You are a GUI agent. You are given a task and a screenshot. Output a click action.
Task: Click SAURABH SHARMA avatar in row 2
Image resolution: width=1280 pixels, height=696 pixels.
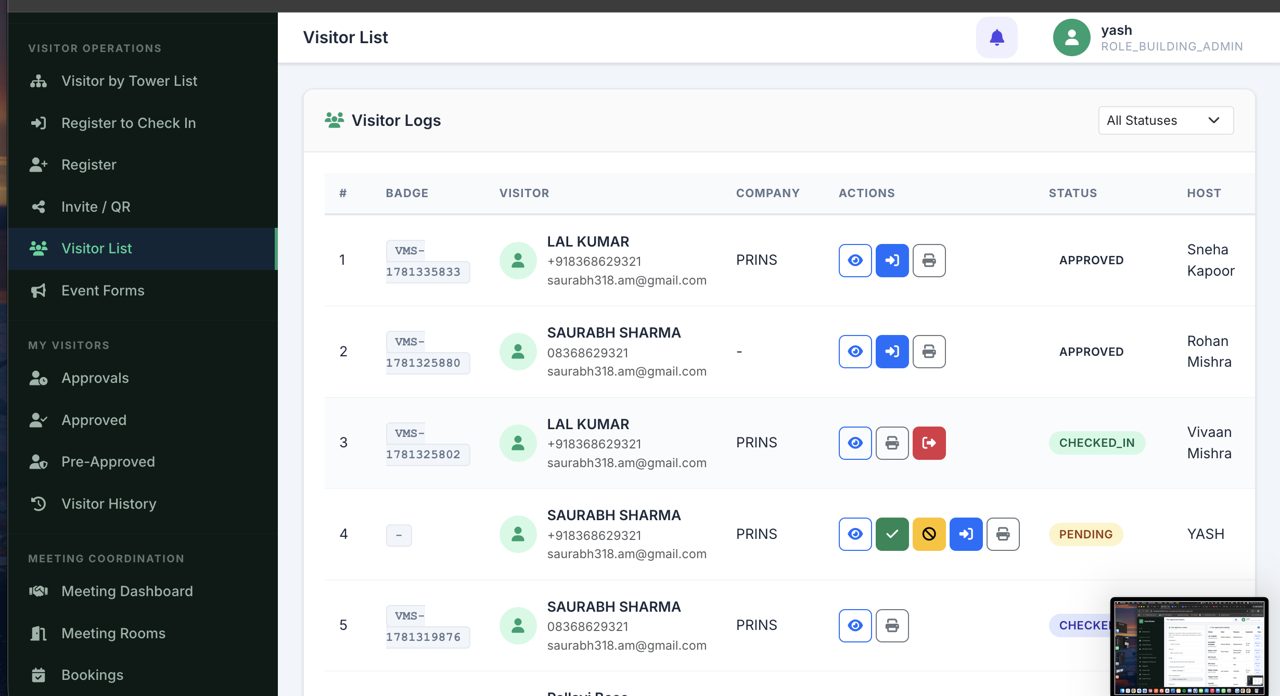click(518, 352)
